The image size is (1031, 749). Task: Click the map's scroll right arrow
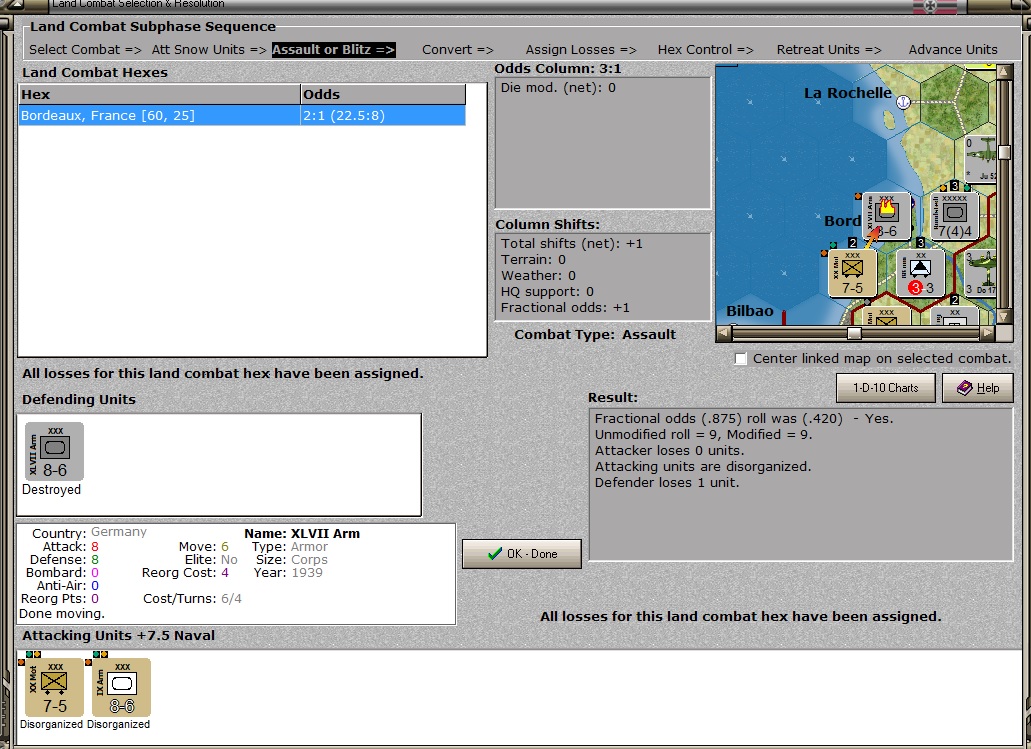coord(988,333)
